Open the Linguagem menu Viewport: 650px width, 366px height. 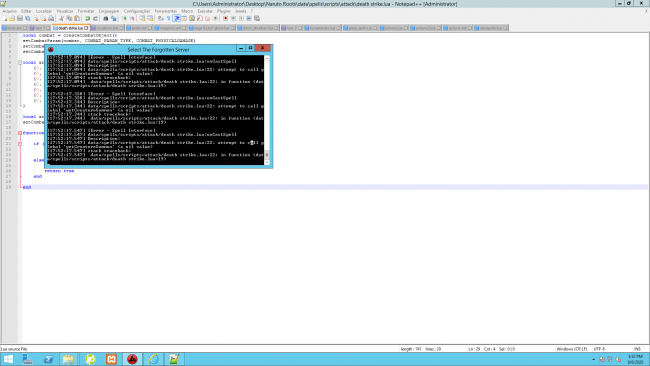pyautogui.click(x=109, y=11)
